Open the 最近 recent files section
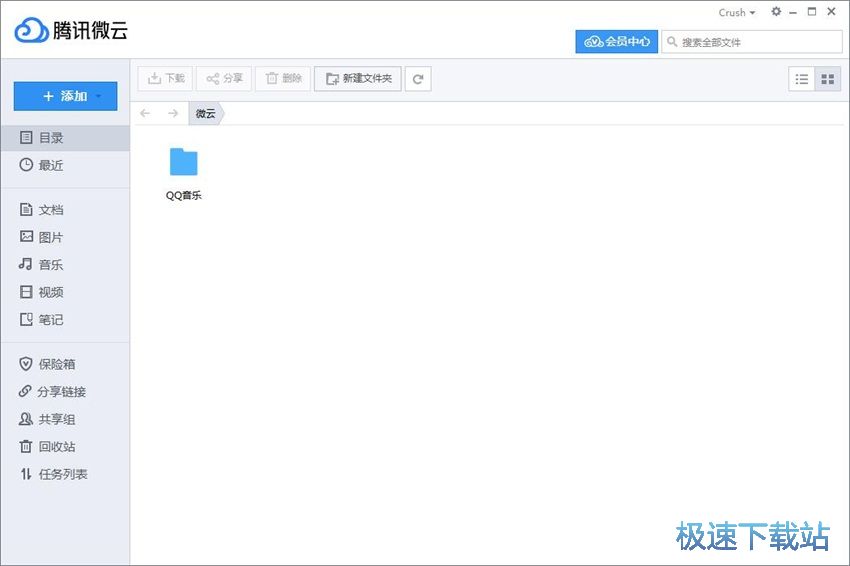The height and width of the screenshot is (566, 850). tap(65, 165)
